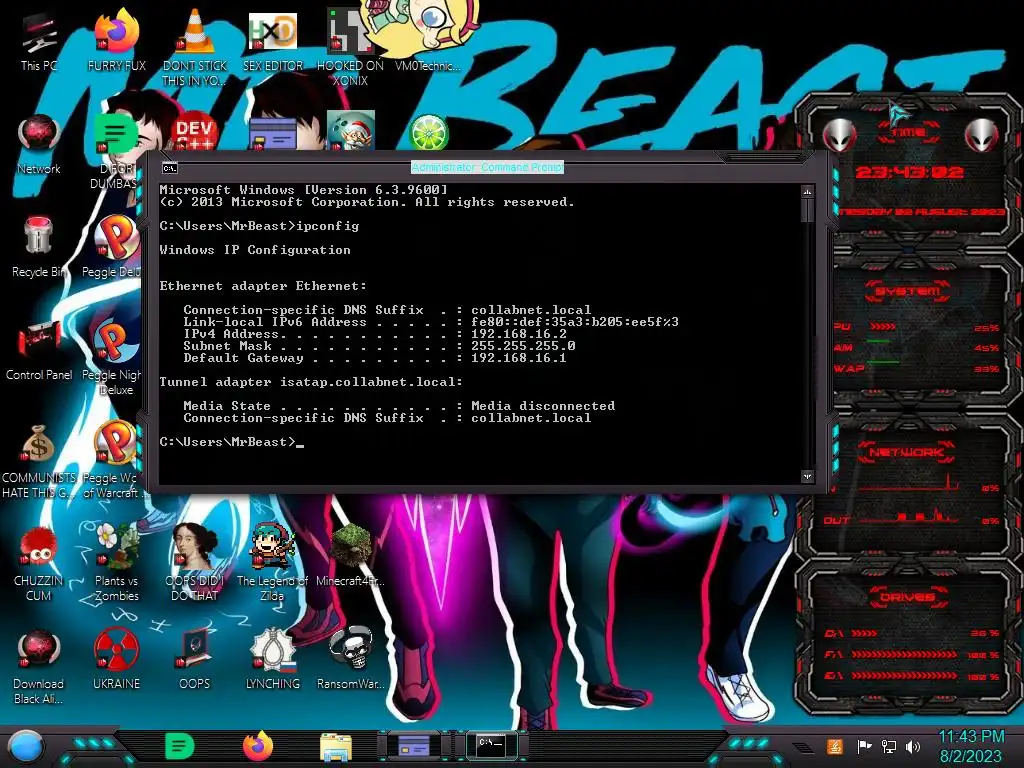The height and width of the screenshot is (768, 1024).
Task: Open the UKRAINE radiation icon
Action: 116,658
